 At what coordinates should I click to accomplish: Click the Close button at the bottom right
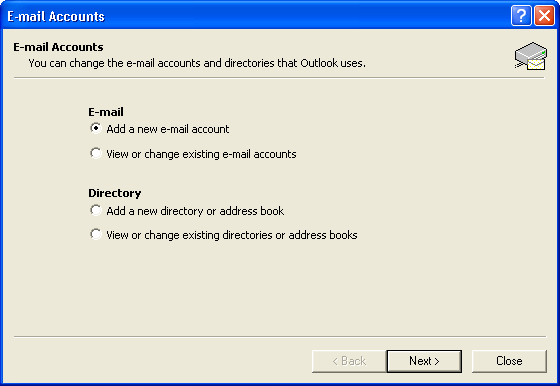pos(509,361)
